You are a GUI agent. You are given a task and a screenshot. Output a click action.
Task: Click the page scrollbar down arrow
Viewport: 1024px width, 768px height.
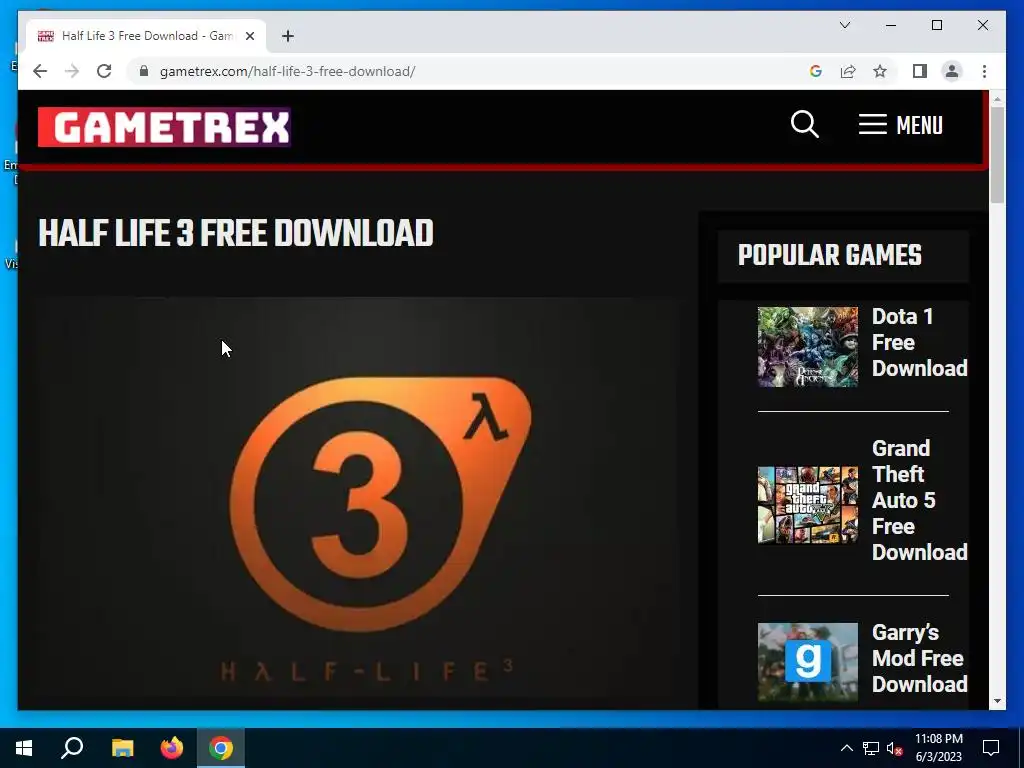[997, 701]
